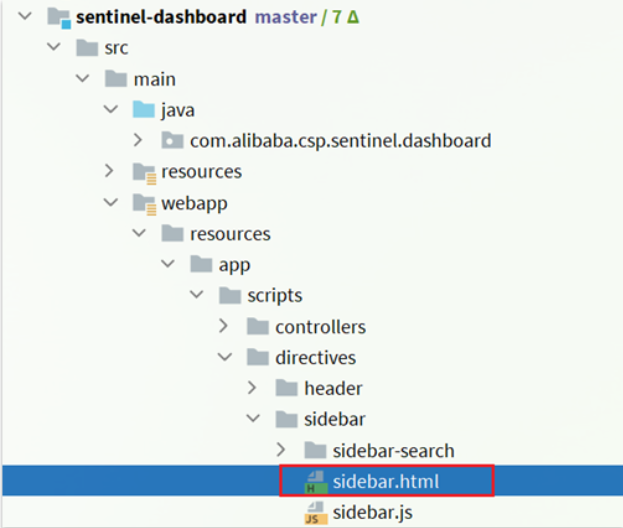Viewport: 623px width, 528px height.
Task: Click the master branch label
Action: (x=286, y=17)
